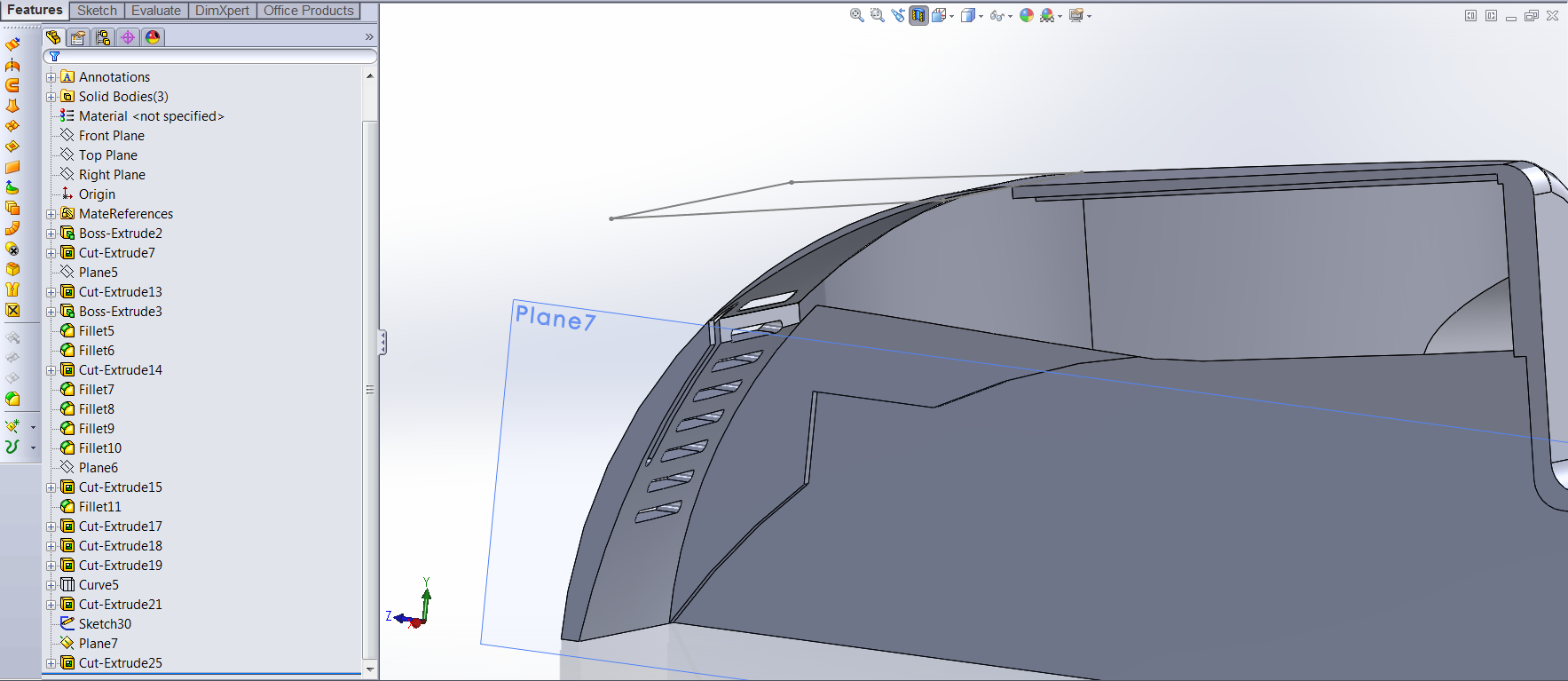Click the Zoom to Area icon
The height and width of the screenshot is (681, 1568).
point(878,15)
